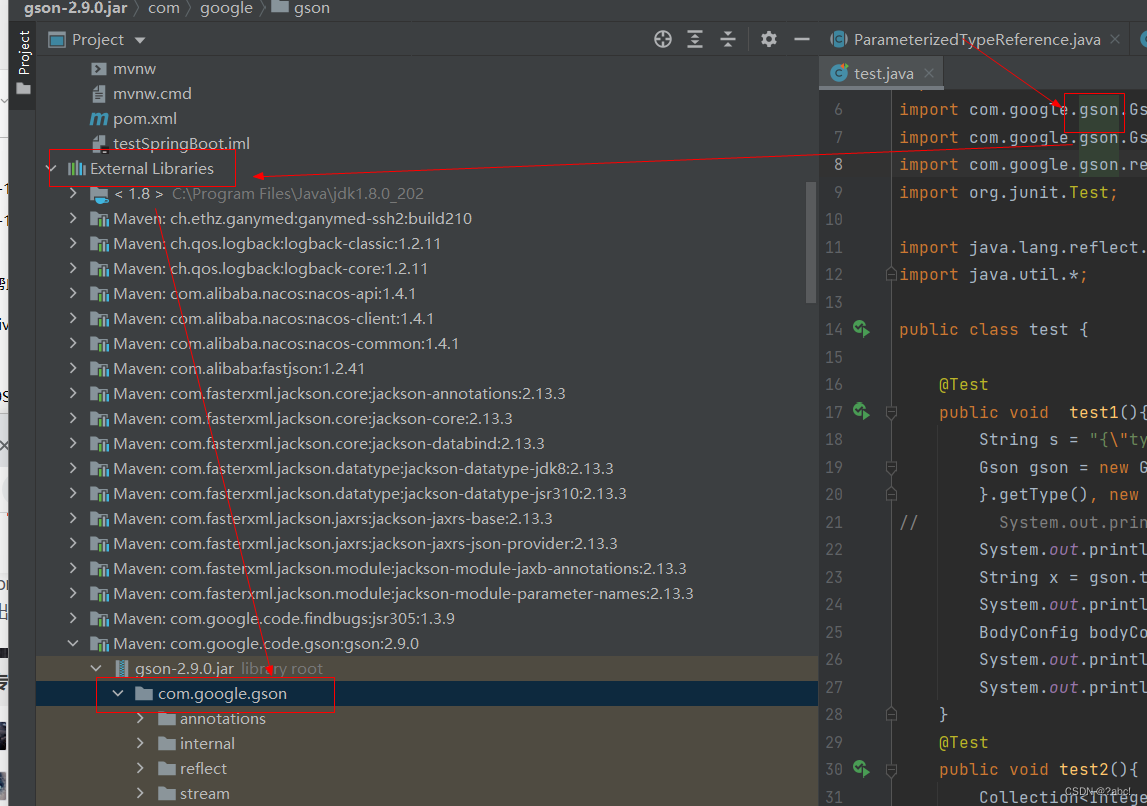Toggle fold marker on java.util import line
Image resolution: width=1147 pixels, height=806 pixels.
tap(891, 275)
